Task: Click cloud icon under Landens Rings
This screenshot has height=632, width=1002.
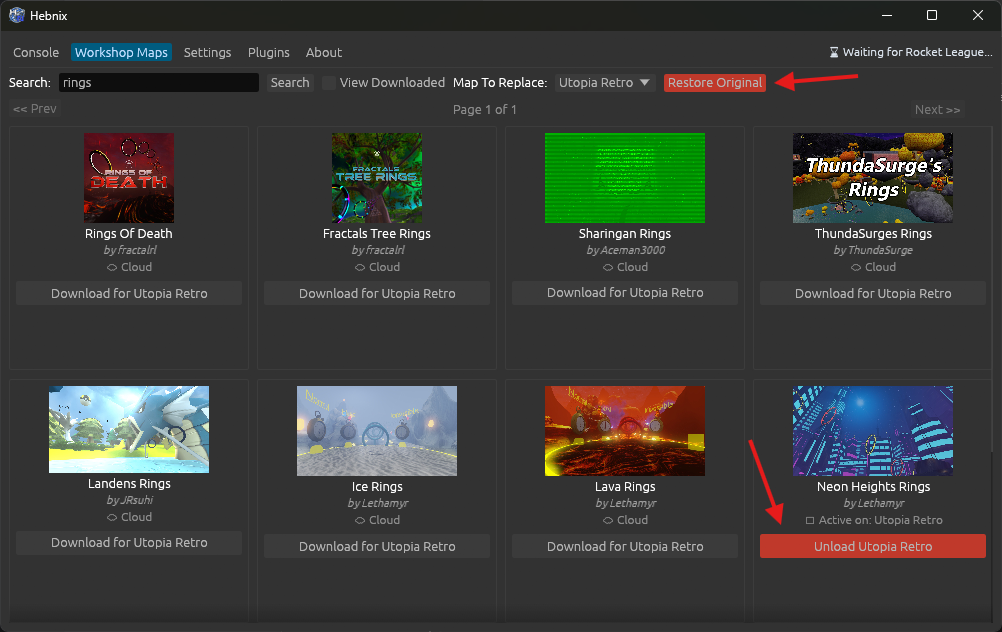Action: click(x=112, y=517)
